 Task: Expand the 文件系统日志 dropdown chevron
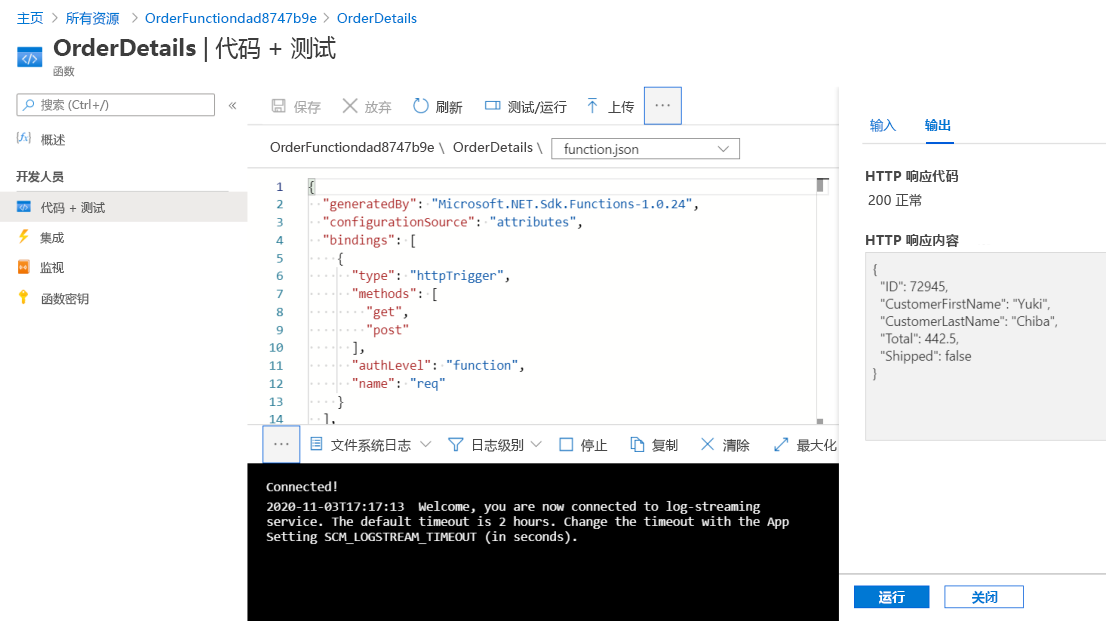[425, 445]
